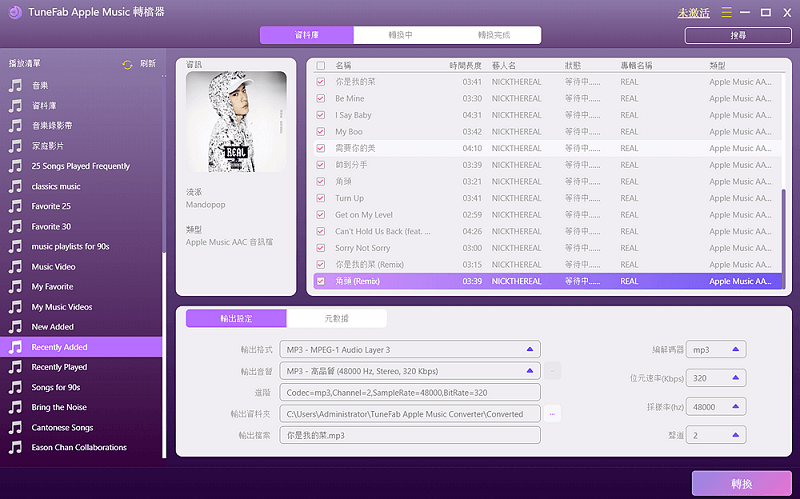Click music note icon beside Recently Added
800x499 pixels.
pyautogui.click(x=16, y=347)
